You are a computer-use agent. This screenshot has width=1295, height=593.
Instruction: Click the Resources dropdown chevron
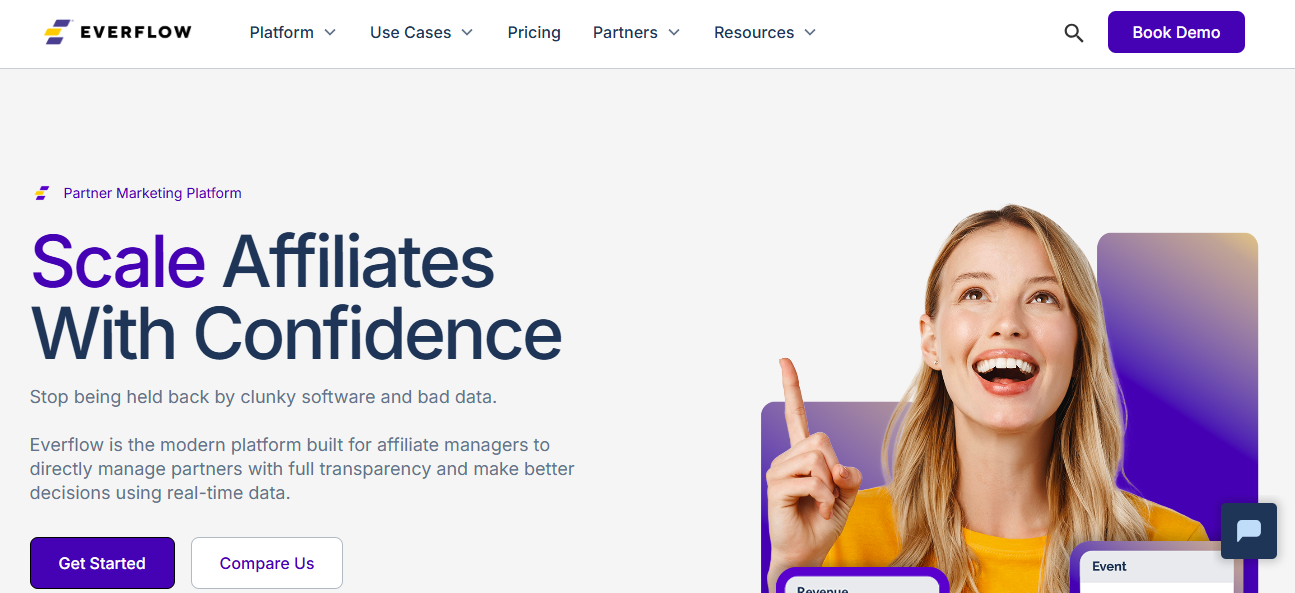[808, 32]
